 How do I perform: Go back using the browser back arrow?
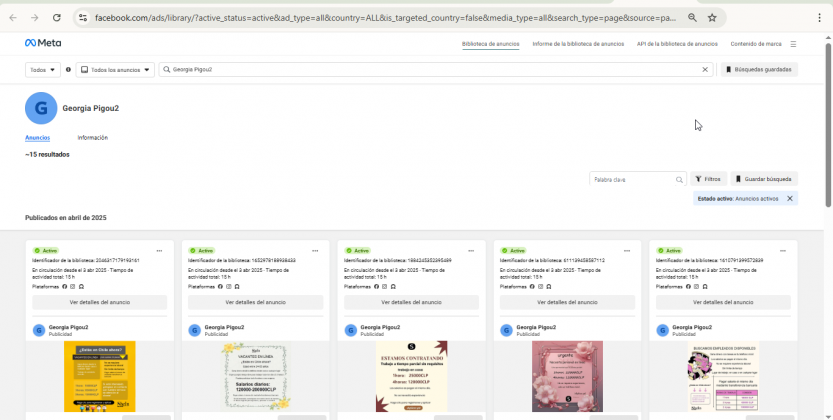pos(13,18)
